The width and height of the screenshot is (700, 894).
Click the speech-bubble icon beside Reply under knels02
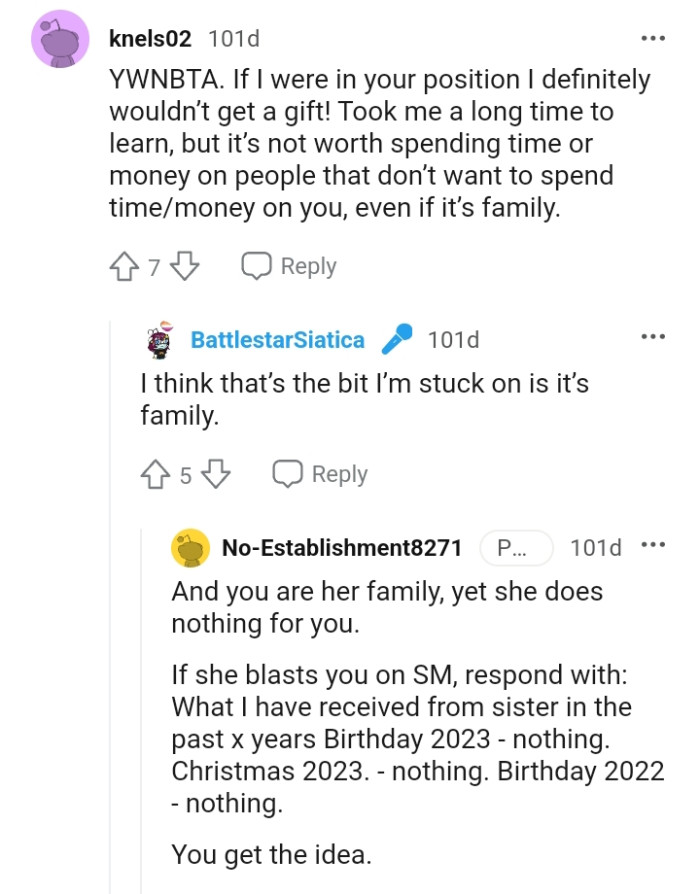coord(257,266)
